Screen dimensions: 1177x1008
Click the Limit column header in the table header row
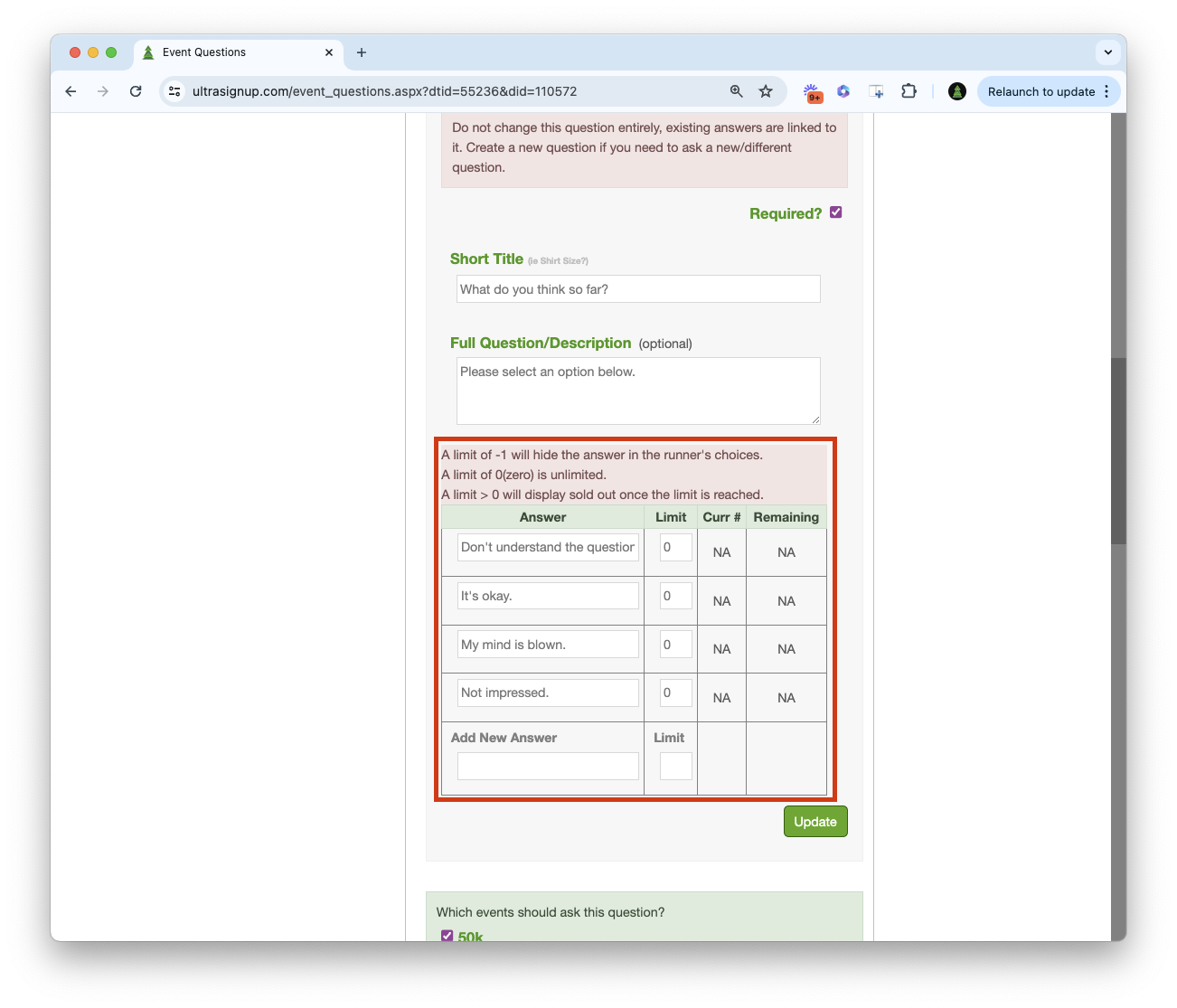click(671, 517)
